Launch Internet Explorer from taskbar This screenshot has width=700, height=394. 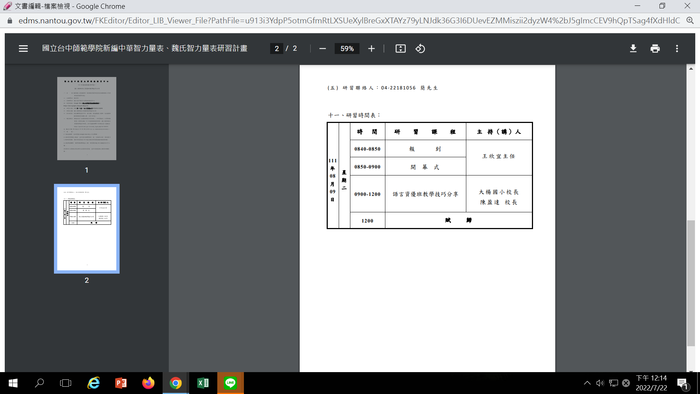(94, 383)
